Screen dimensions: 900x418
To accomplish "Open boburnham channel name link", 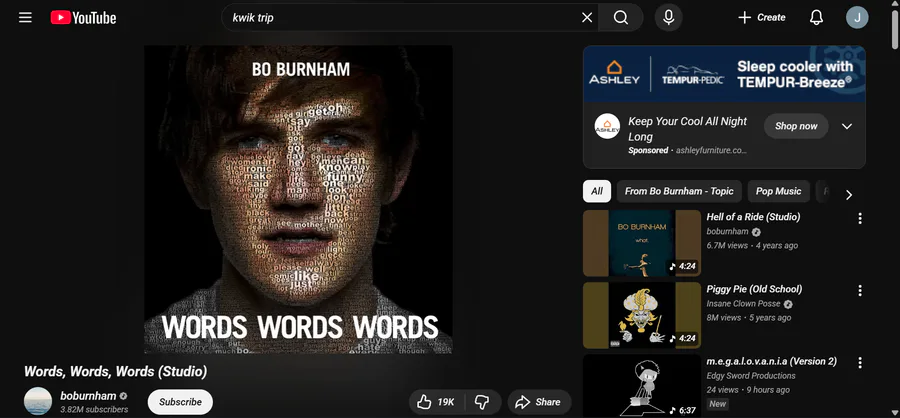I will tap(88, 396).
